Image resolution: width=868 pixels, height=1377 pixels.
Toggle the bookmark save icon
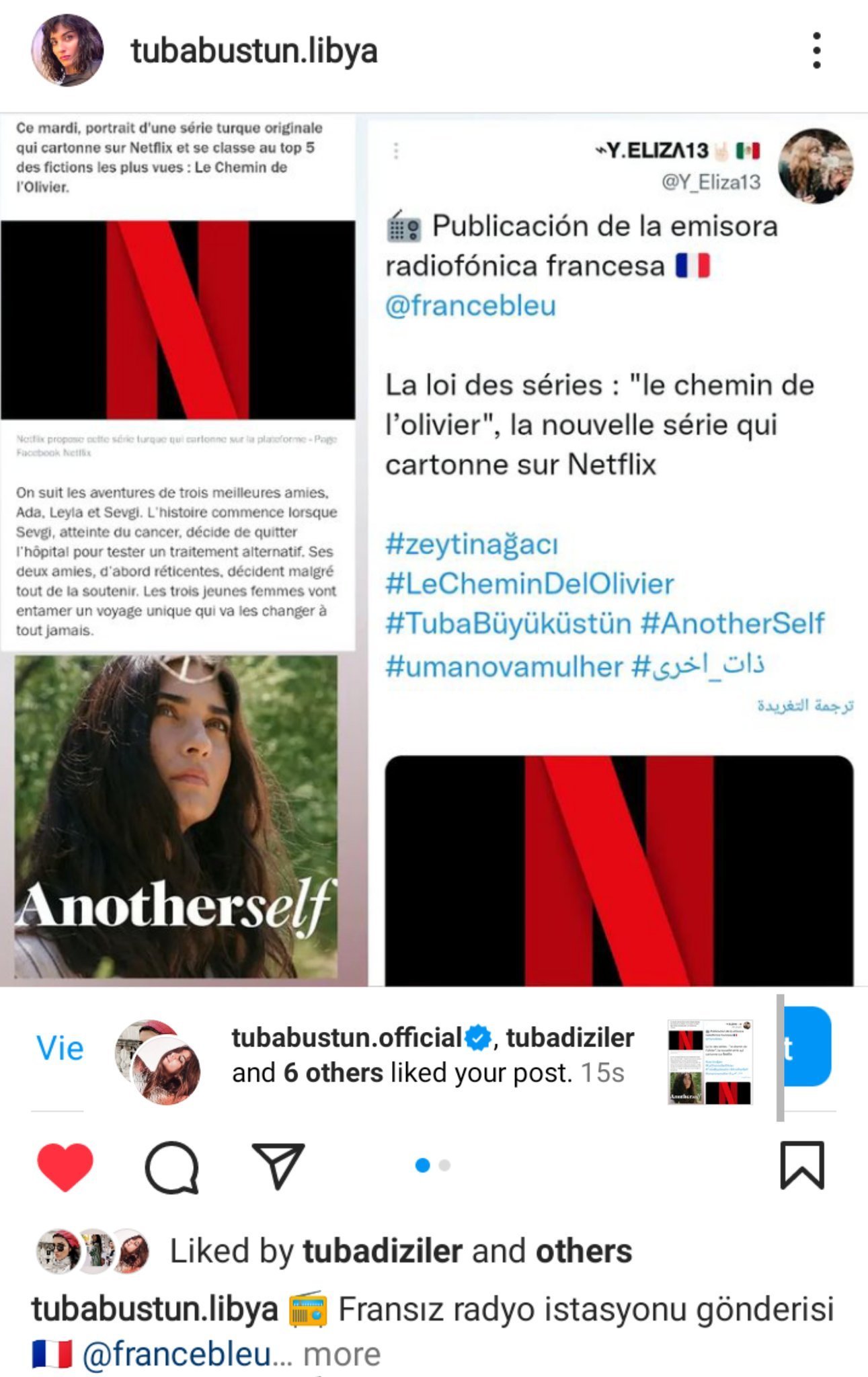[x=801, y=1165]
